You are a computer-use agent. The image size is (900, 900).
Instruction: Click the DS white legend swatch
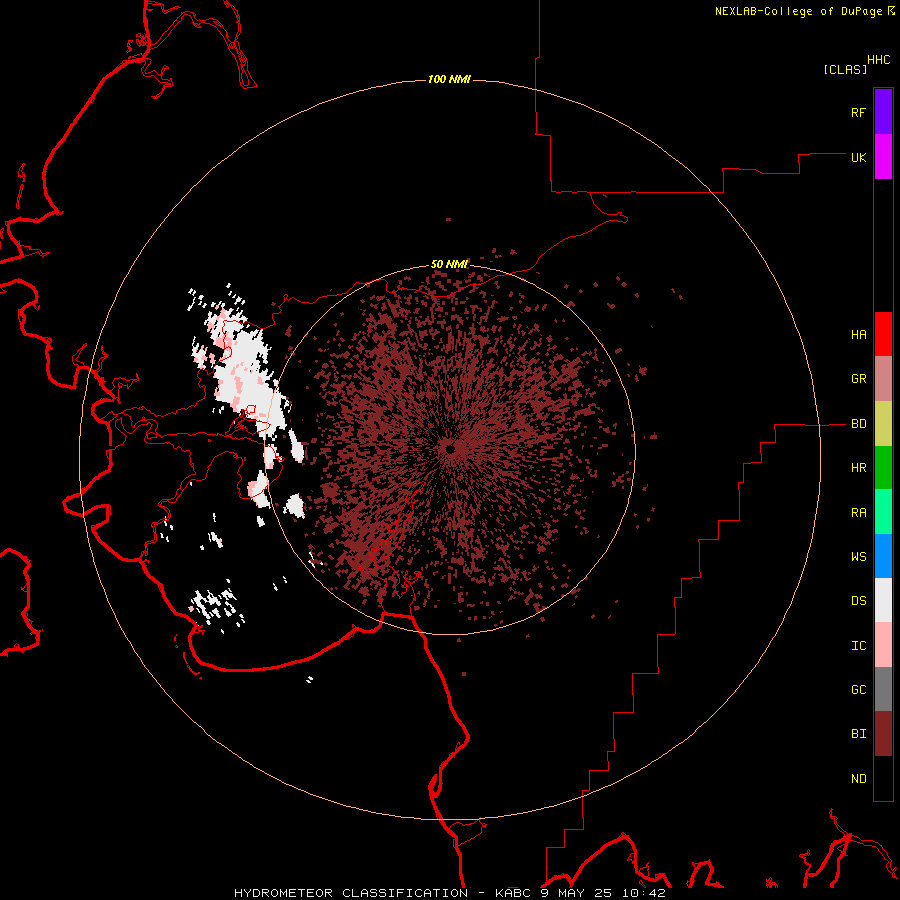pyautogui.click(x=883, y=600)
